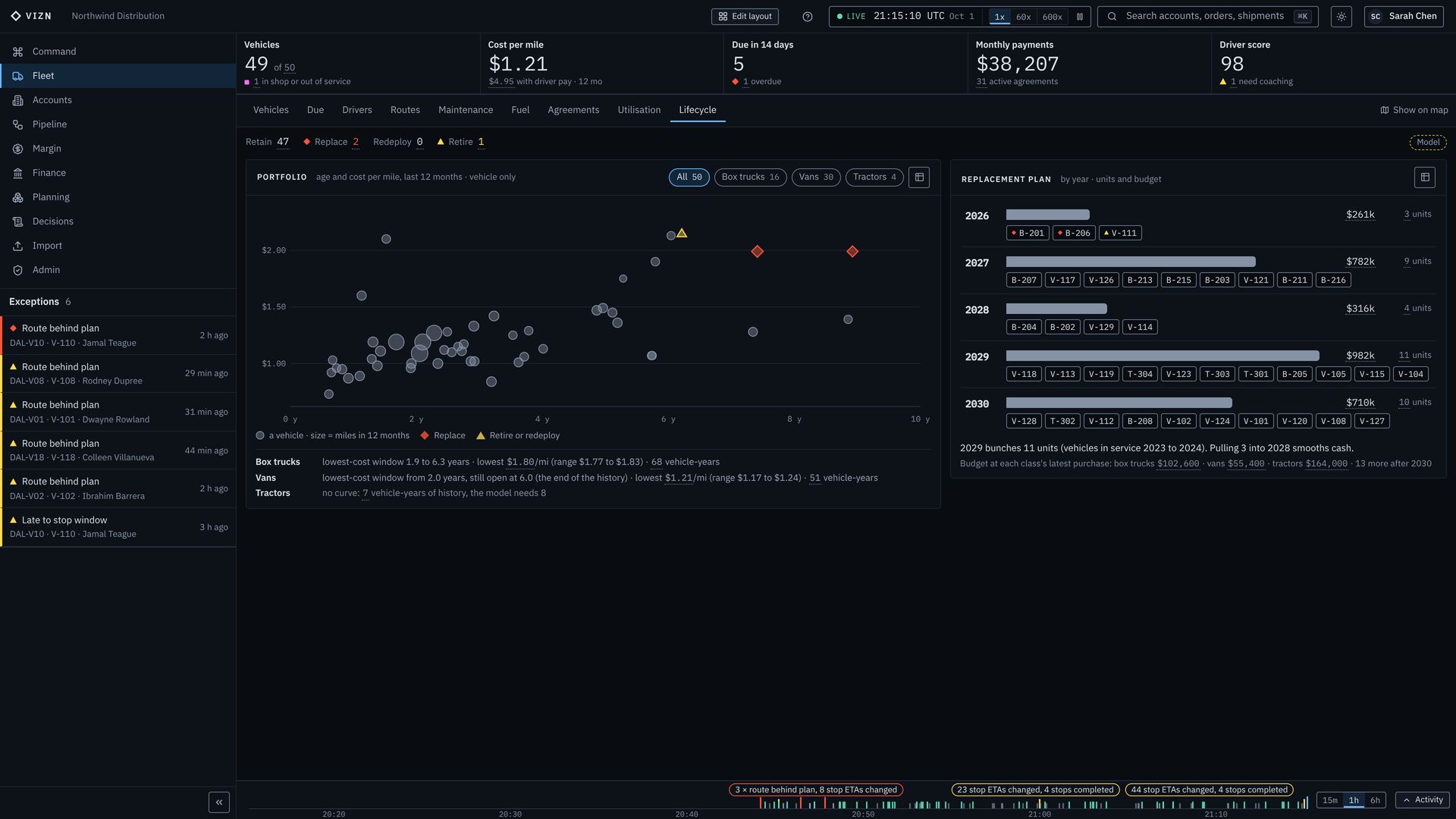Open Sarah Chen user menu
Screen dimensions: 1456x819
coord(1404,17)
